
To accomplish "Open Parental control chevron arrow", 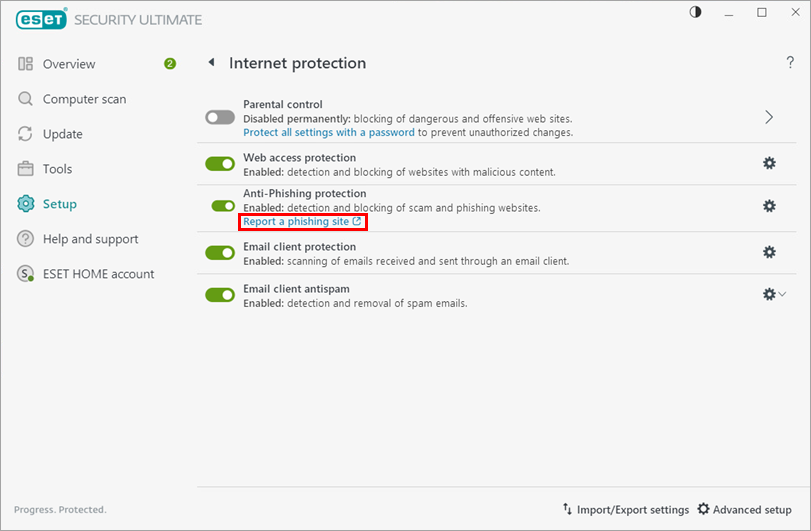I will (769, 117).
